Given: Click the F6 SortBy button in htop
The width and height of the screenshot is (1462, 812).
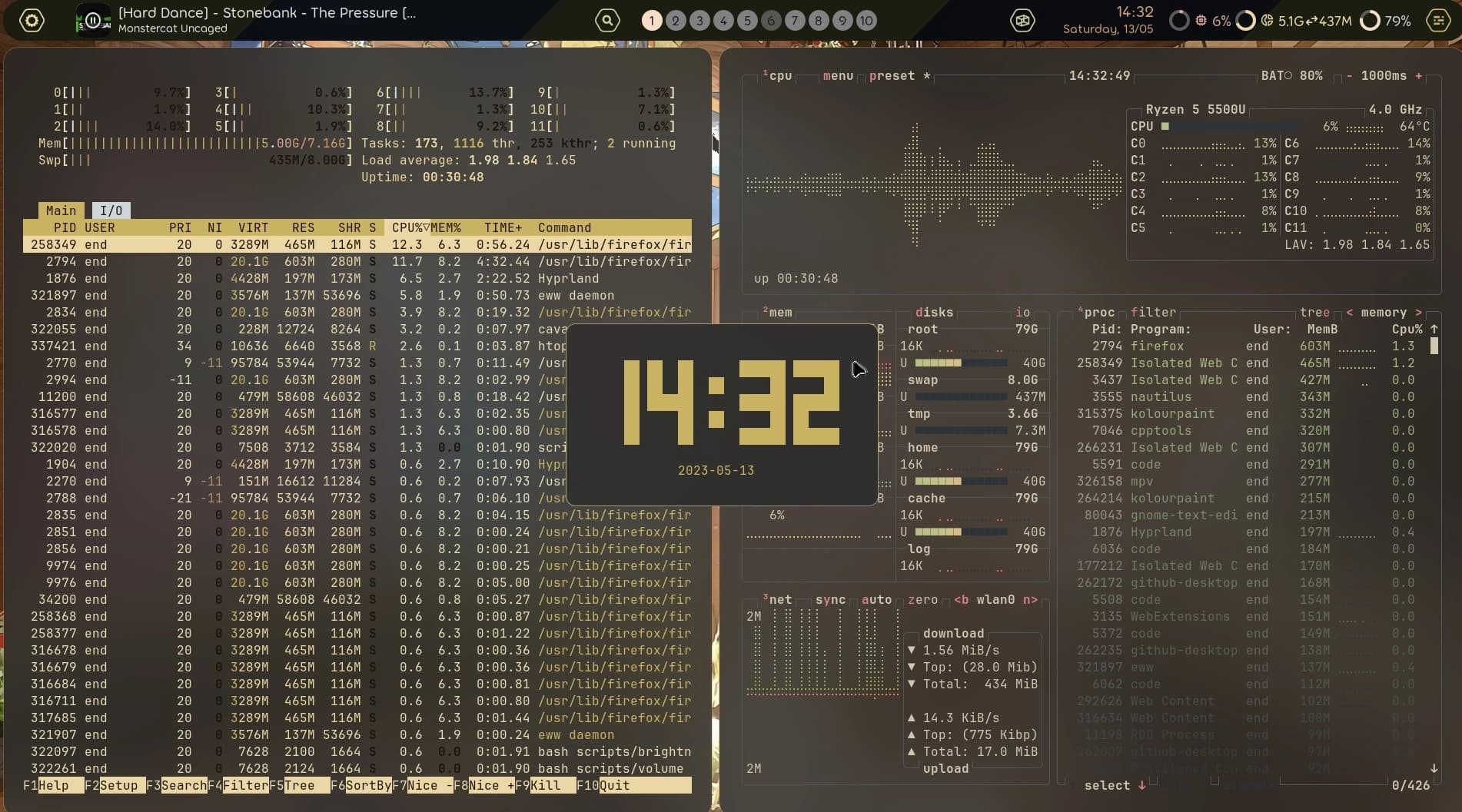Looking at the screenshot, I should pyautogui.click(x=361, y=785).
